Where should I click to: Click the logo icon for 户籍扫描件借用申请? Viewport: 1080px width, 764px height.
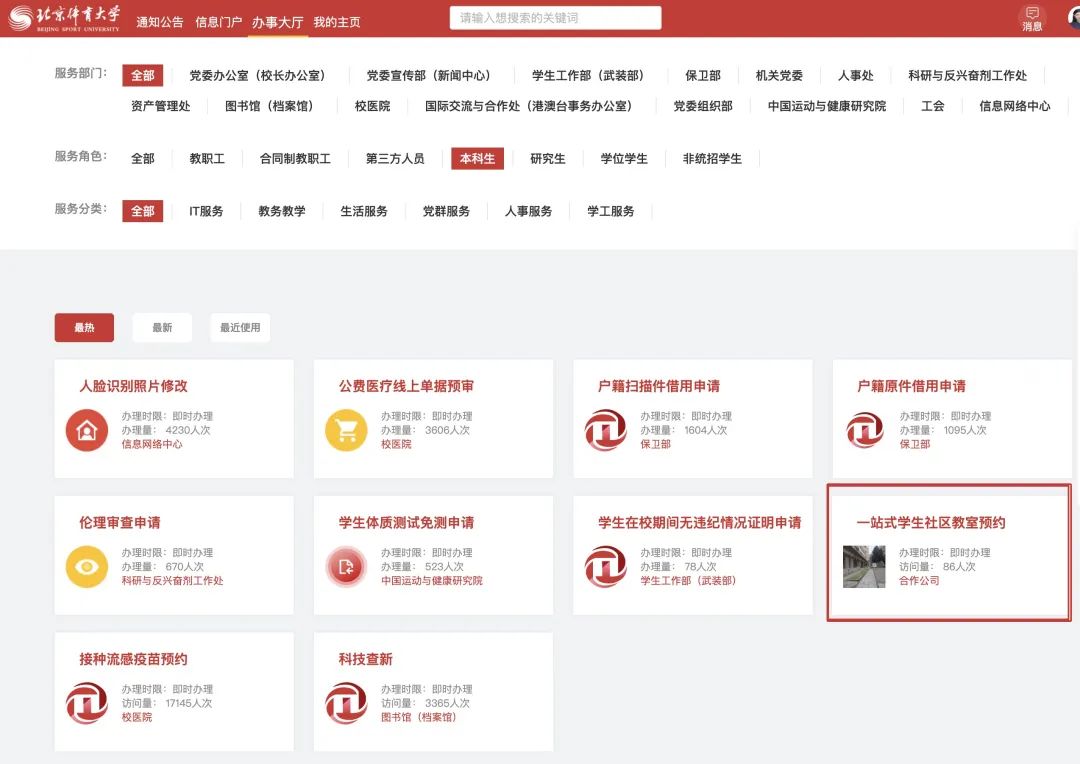(605, 430)
